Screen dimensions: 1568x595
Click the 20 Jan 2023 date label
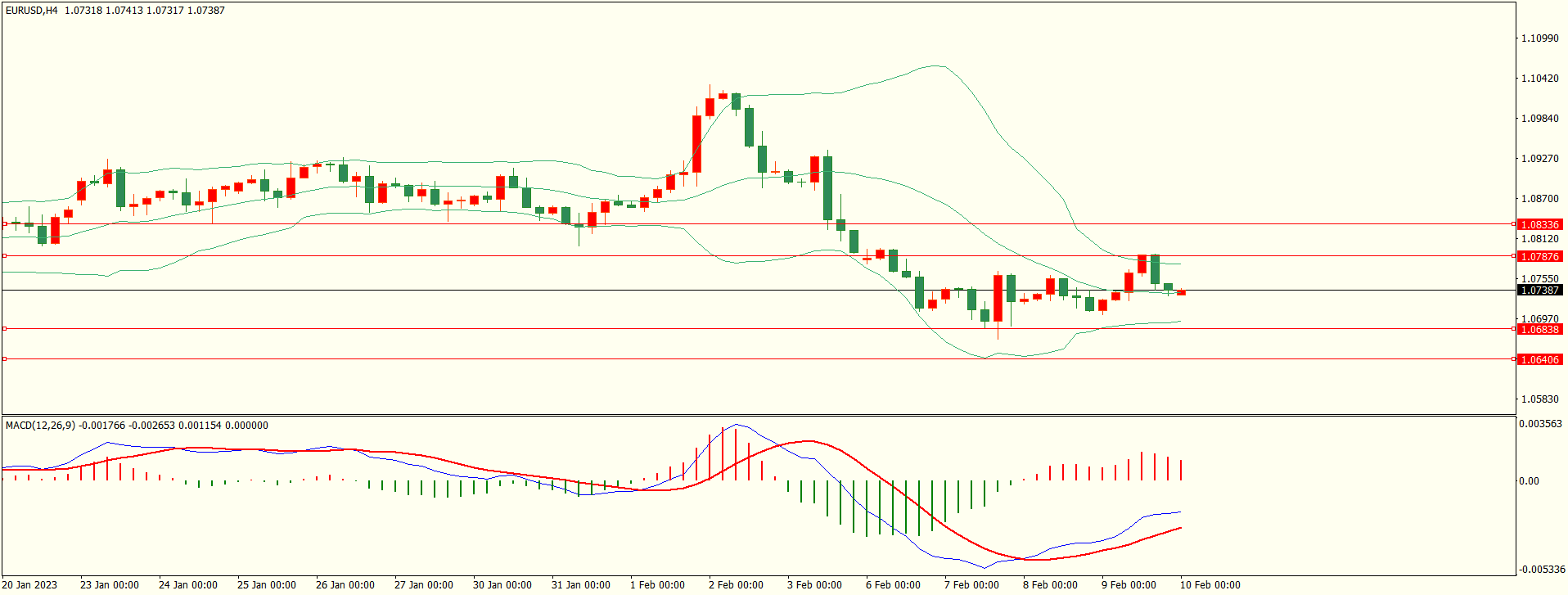[29, 584]
